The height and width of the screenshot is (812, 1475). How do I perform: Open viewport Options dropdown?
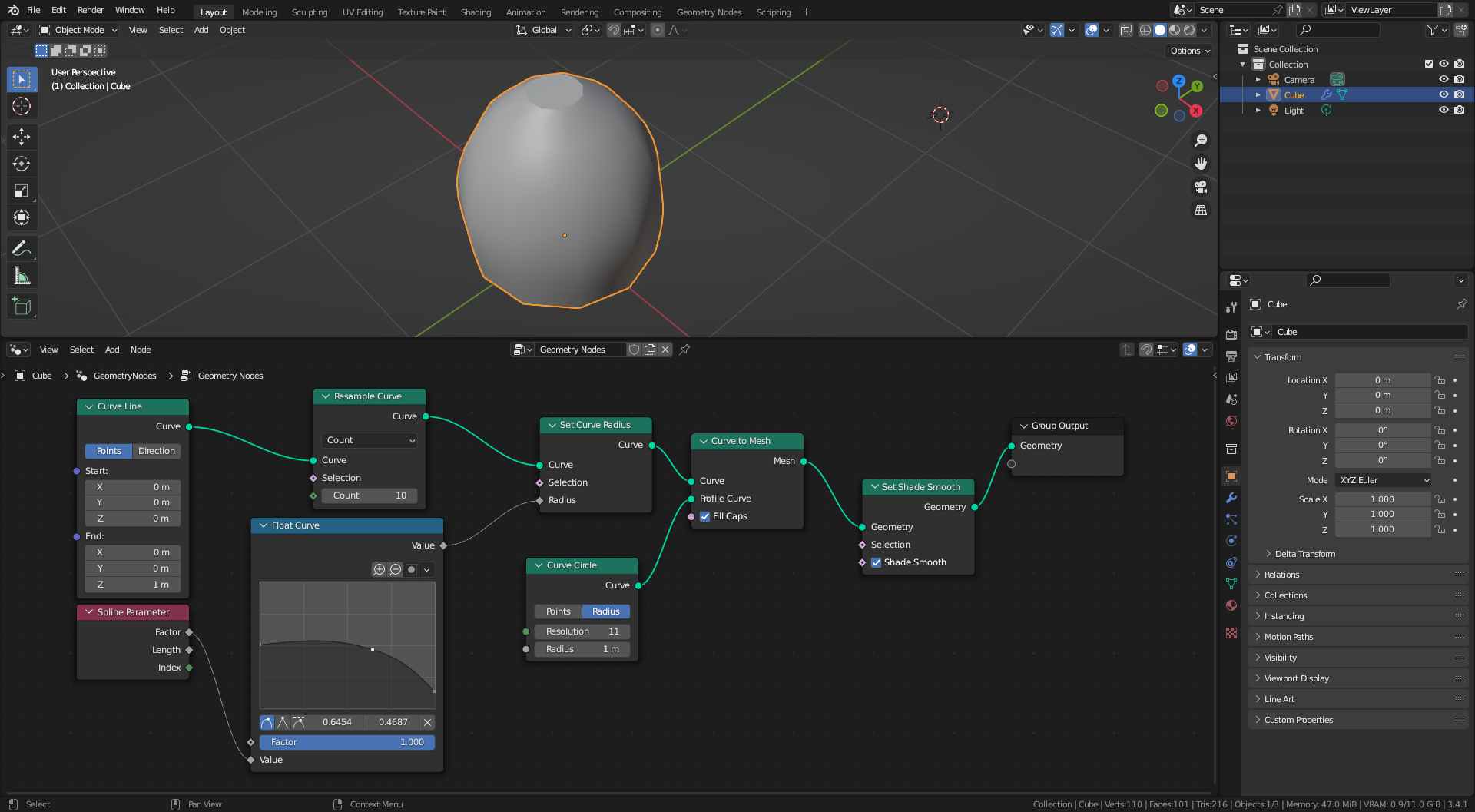click(1190, 51)
